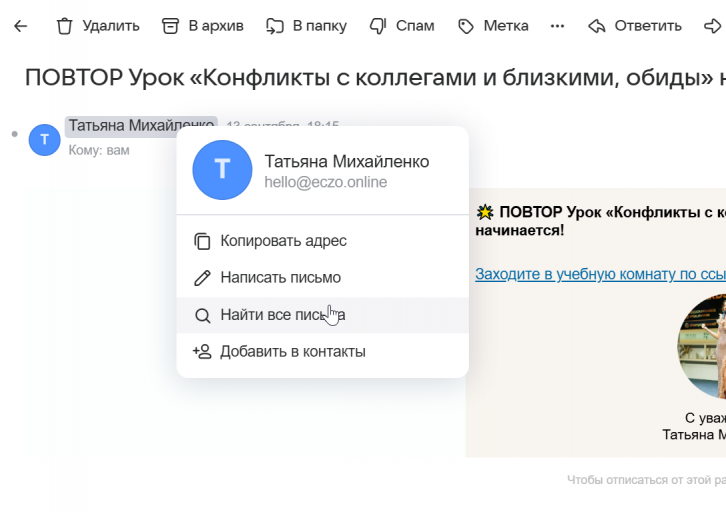This screenshot has height=512, width=726.
Task: Click sender name 'Татьяна Михайленко' in header
Action: [141, 126]
